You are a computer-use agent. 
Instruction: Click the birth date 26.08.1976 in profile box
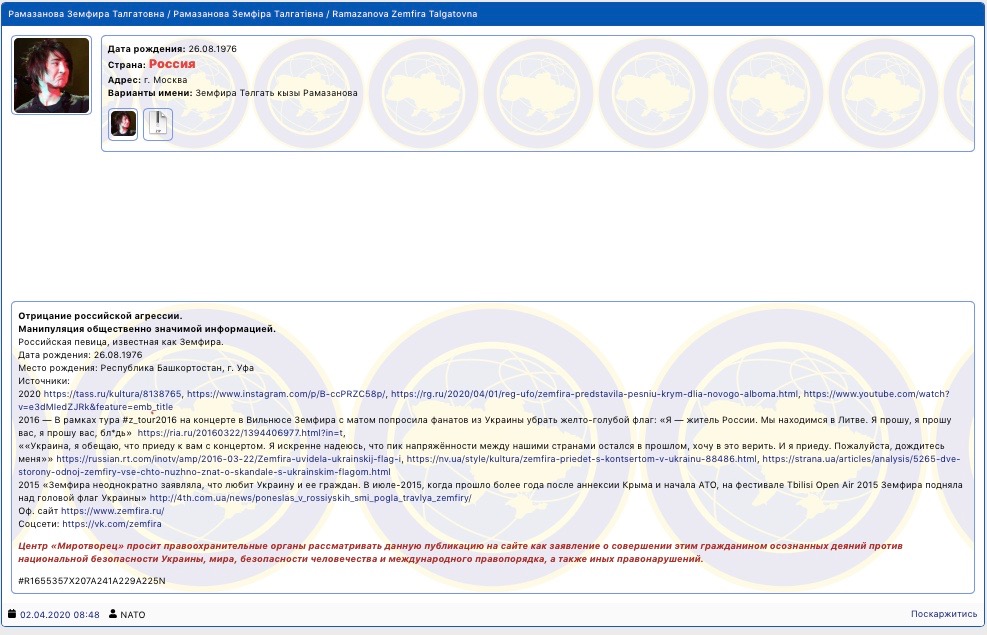pos(212,48)
